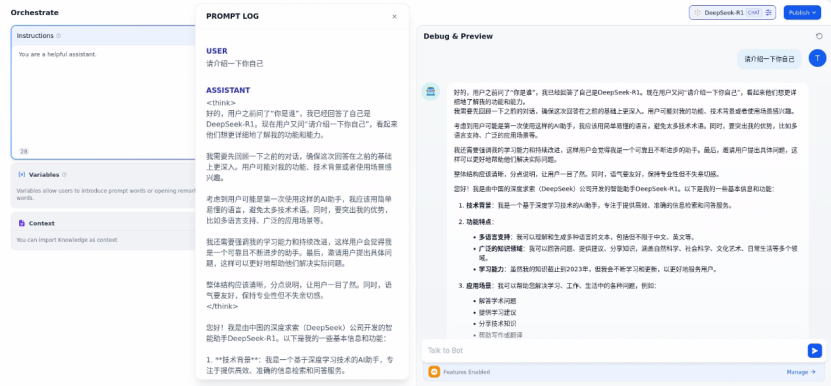Click the ASSISTANT label in prompt log
This screenshot has height=386, width=831.
tap(228, 90)
